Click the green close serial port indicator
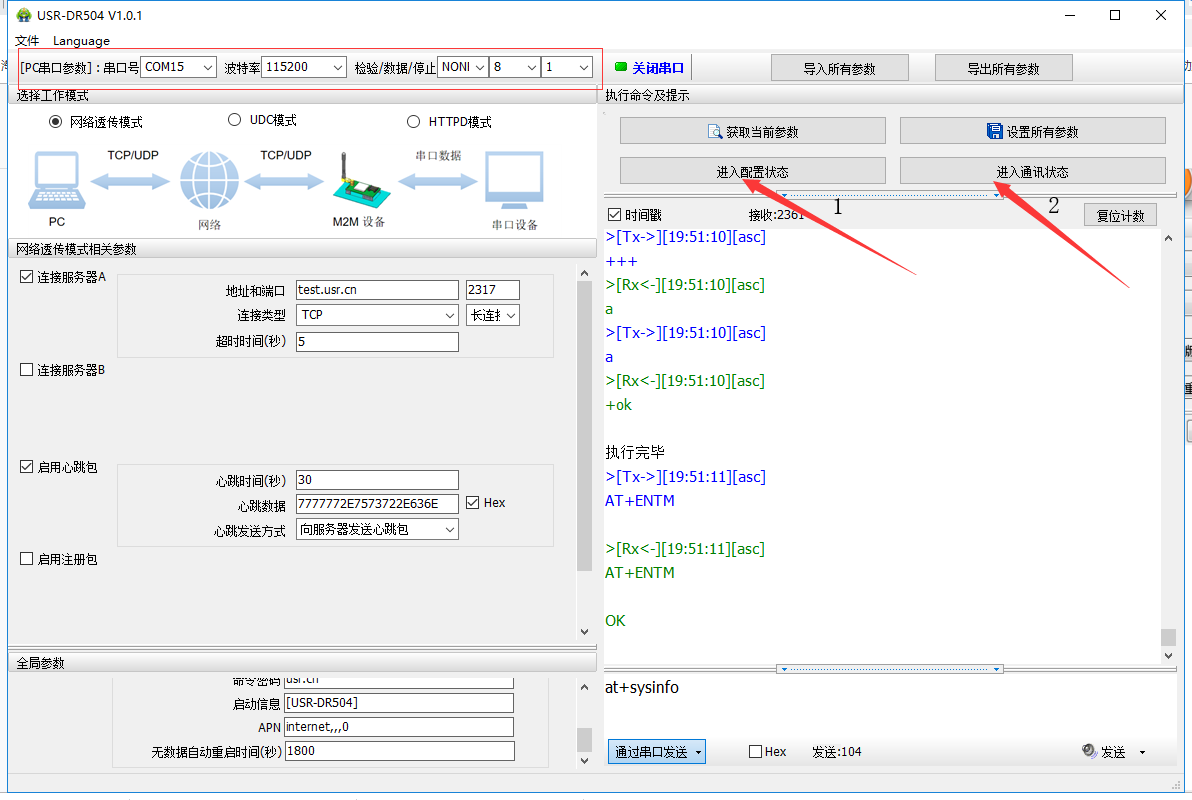 620,68
